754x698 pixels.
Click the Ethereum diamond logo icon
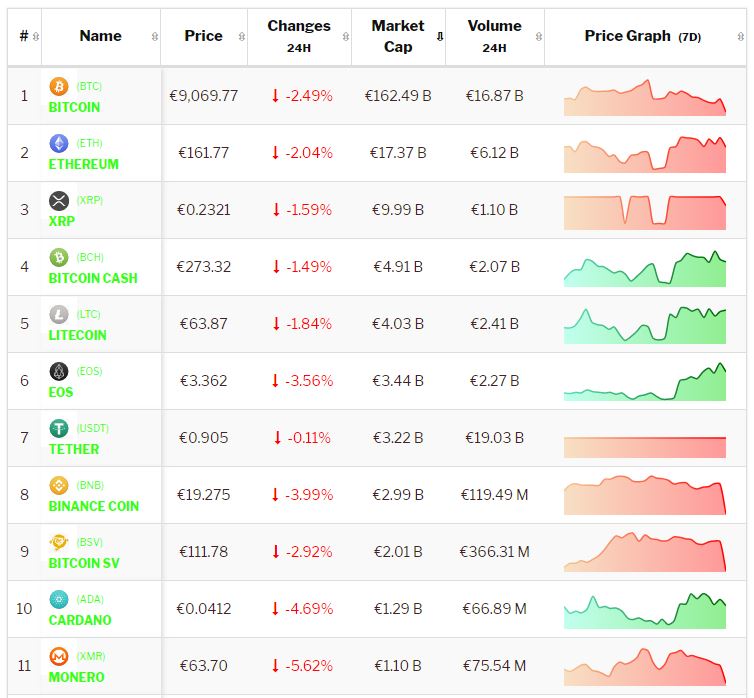pos(59,144)
